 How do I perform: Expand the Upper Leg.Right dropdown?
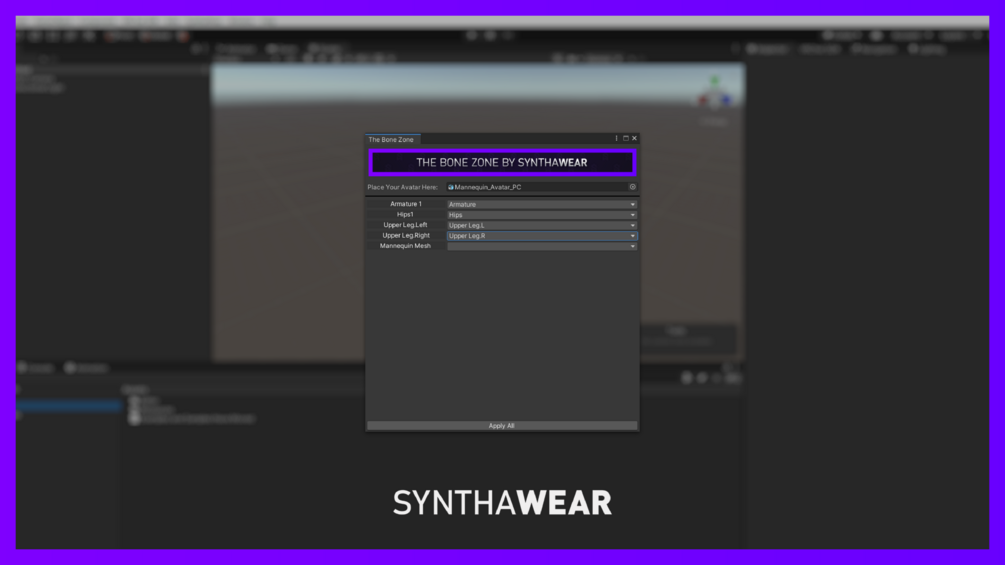pyautogui.click(x=542, y=236)
